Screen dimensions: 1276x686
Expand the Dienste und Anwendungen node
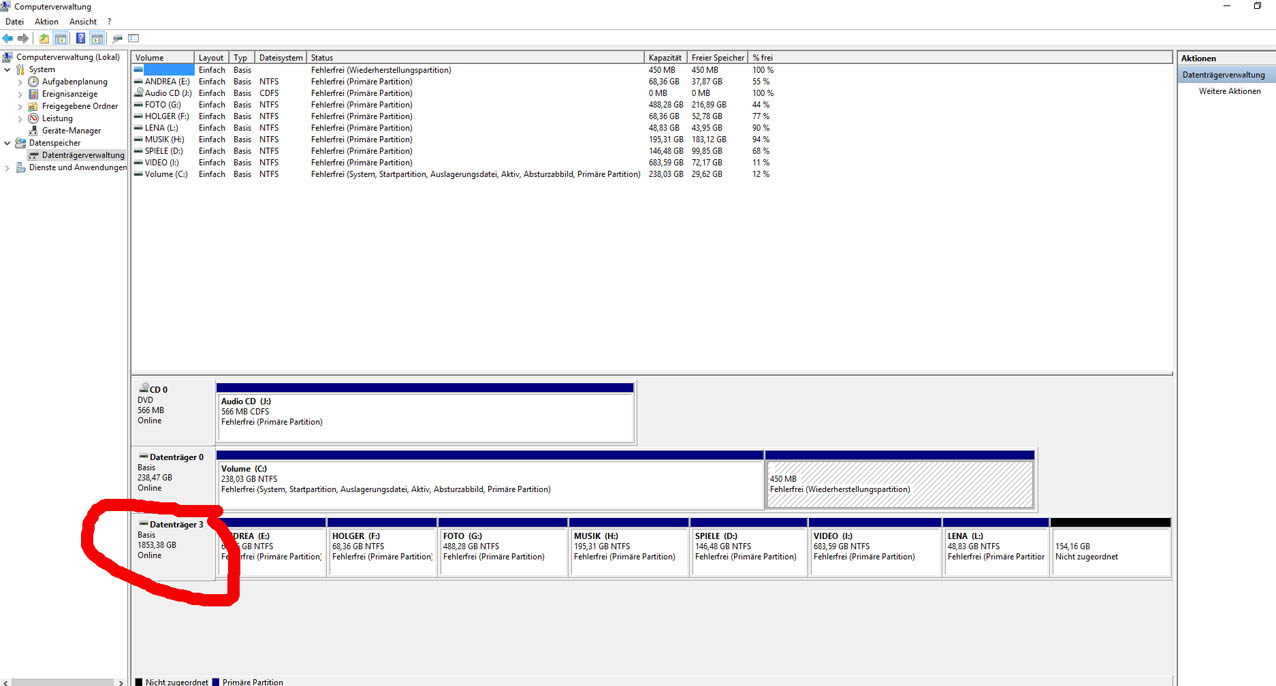tap(8, 167)
